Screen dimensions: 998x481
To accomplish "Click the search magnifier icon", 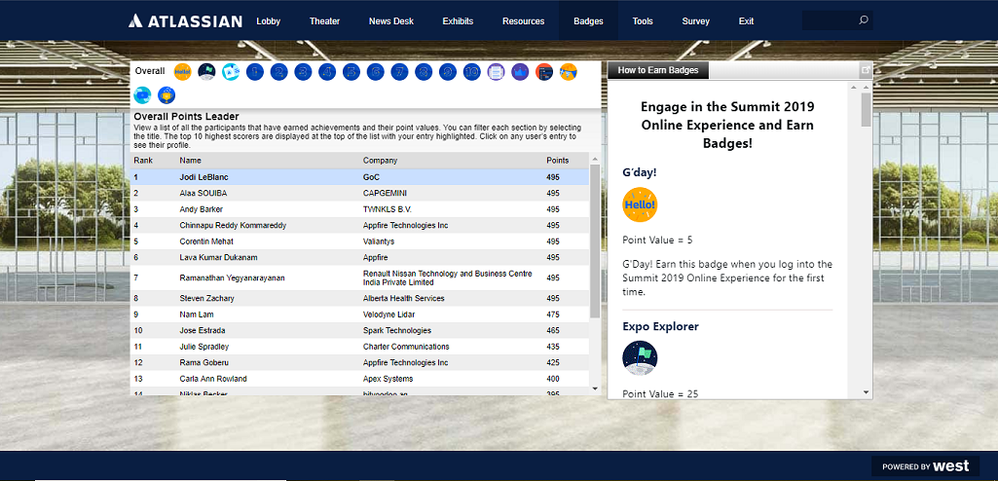I will coord(863,20).
